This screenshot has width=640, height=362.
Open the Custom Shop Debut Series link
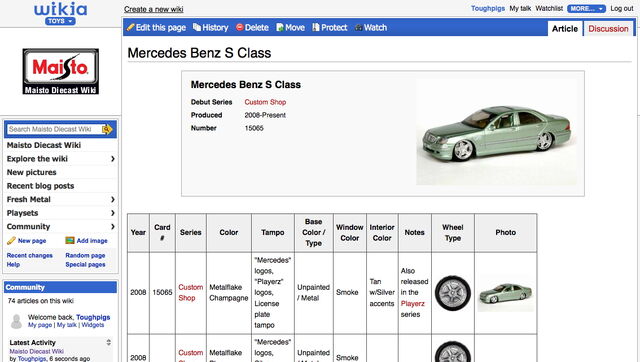click(x=265, y=102)
